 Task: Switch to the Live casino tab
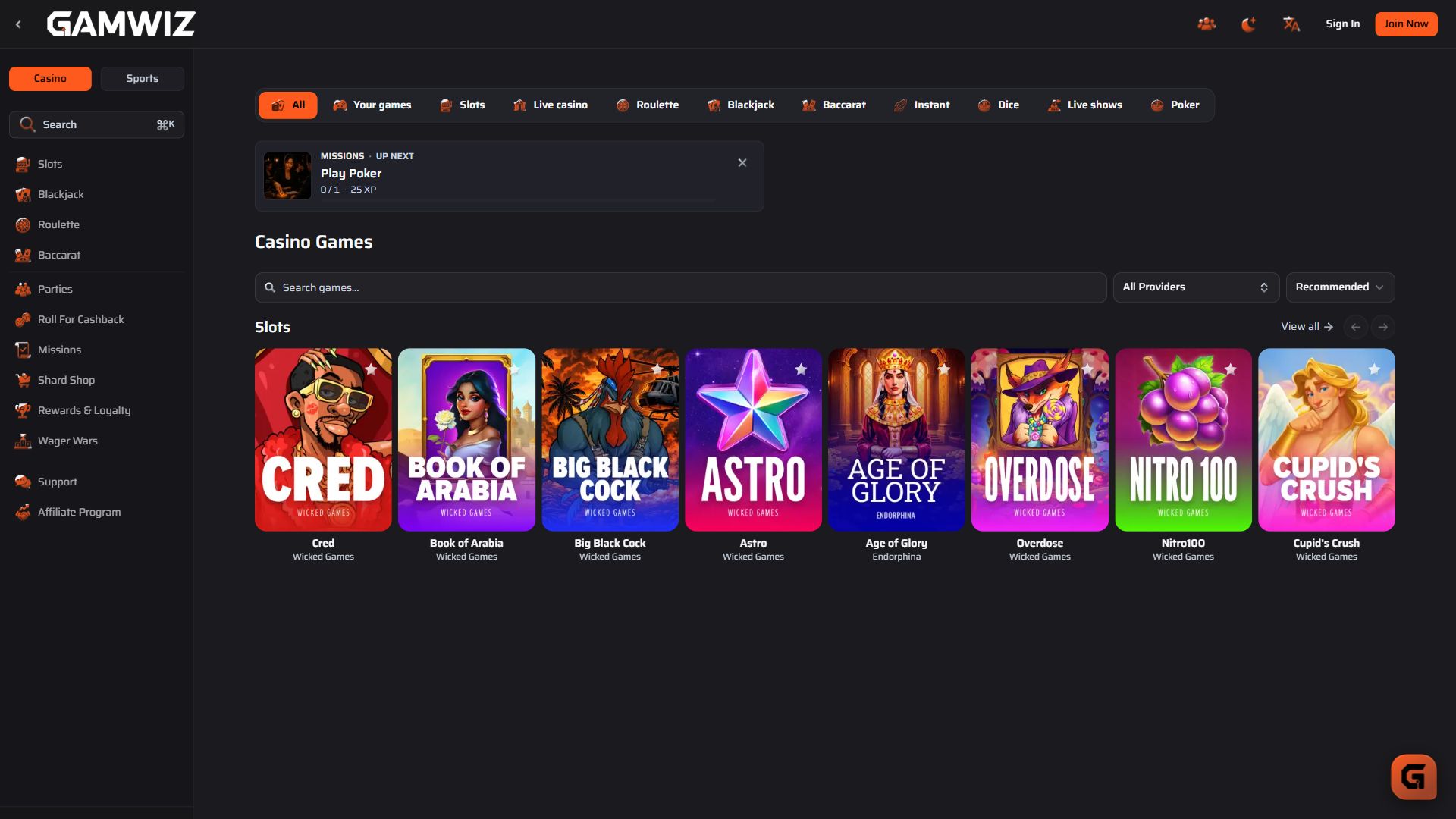[551, 105]
